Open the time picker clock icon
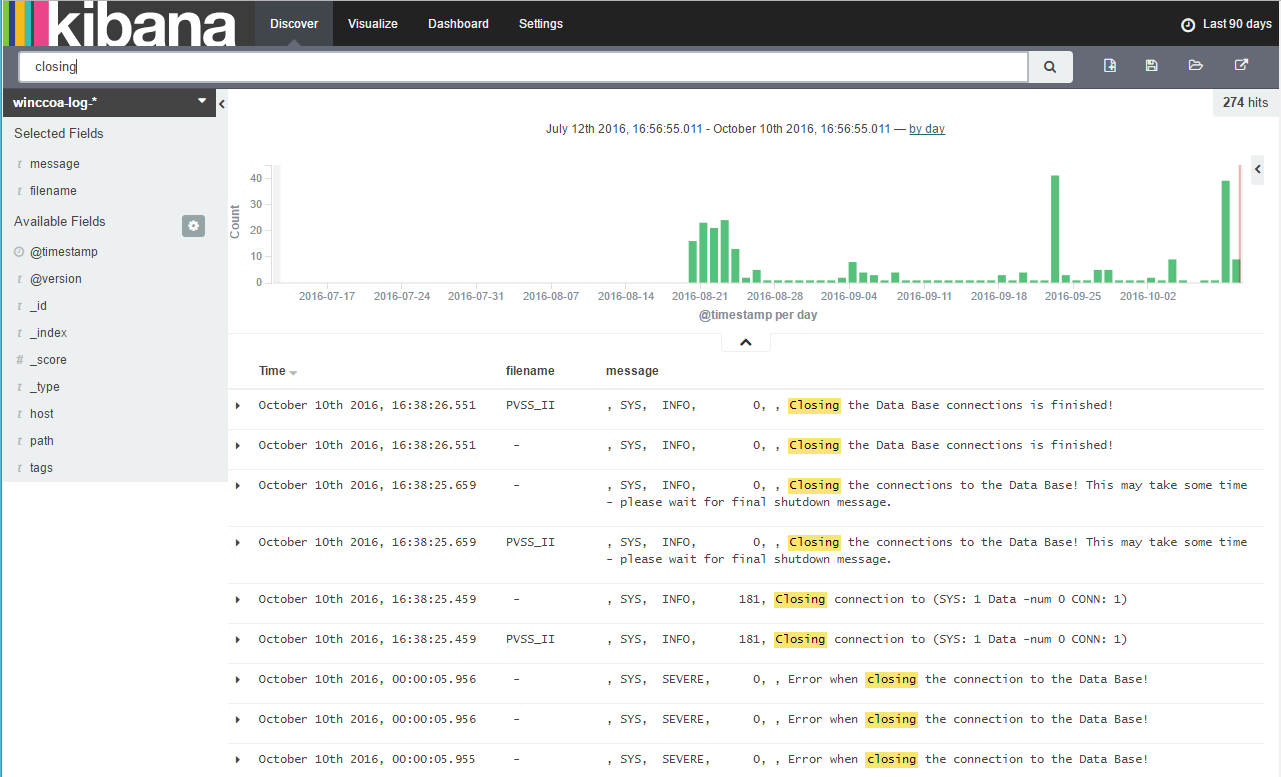The image size is (1281, 777). point(1188,24)
